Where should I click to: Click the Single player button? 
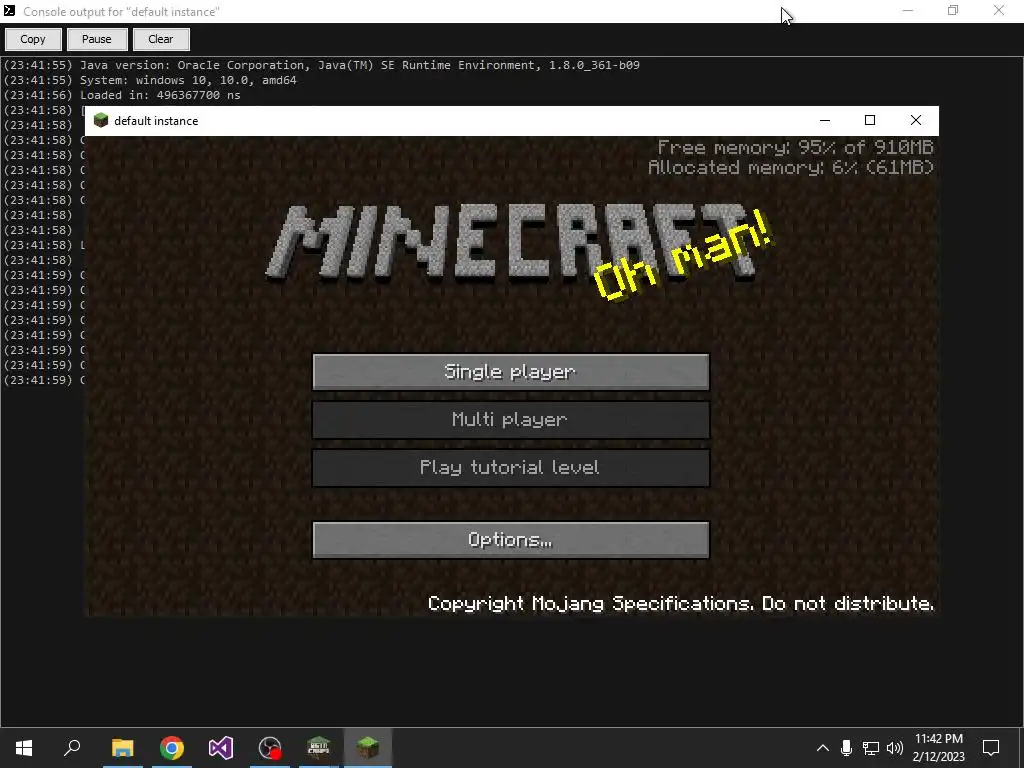(x=511, y=372)
